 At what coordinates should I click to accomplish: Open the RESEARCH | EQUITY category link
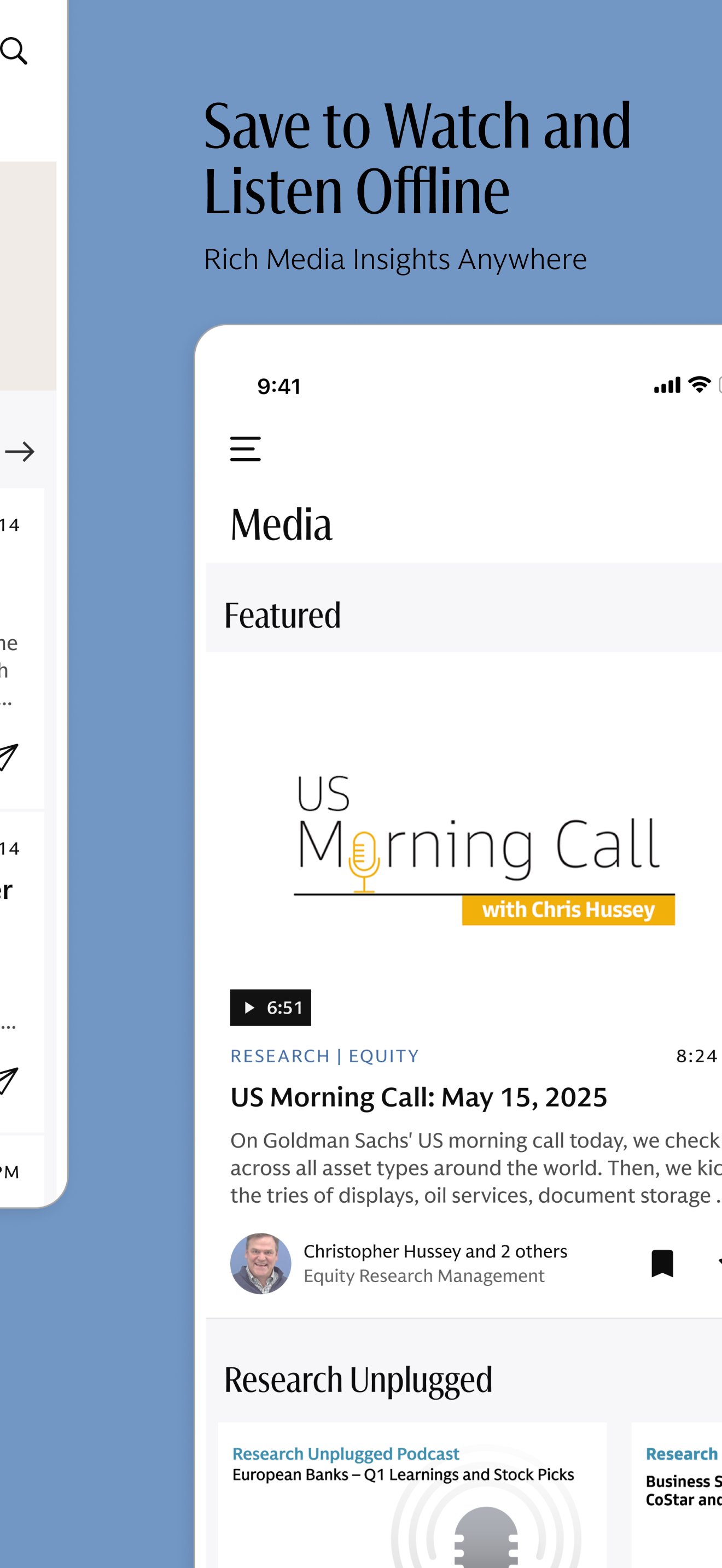(x=324, y=1056)
